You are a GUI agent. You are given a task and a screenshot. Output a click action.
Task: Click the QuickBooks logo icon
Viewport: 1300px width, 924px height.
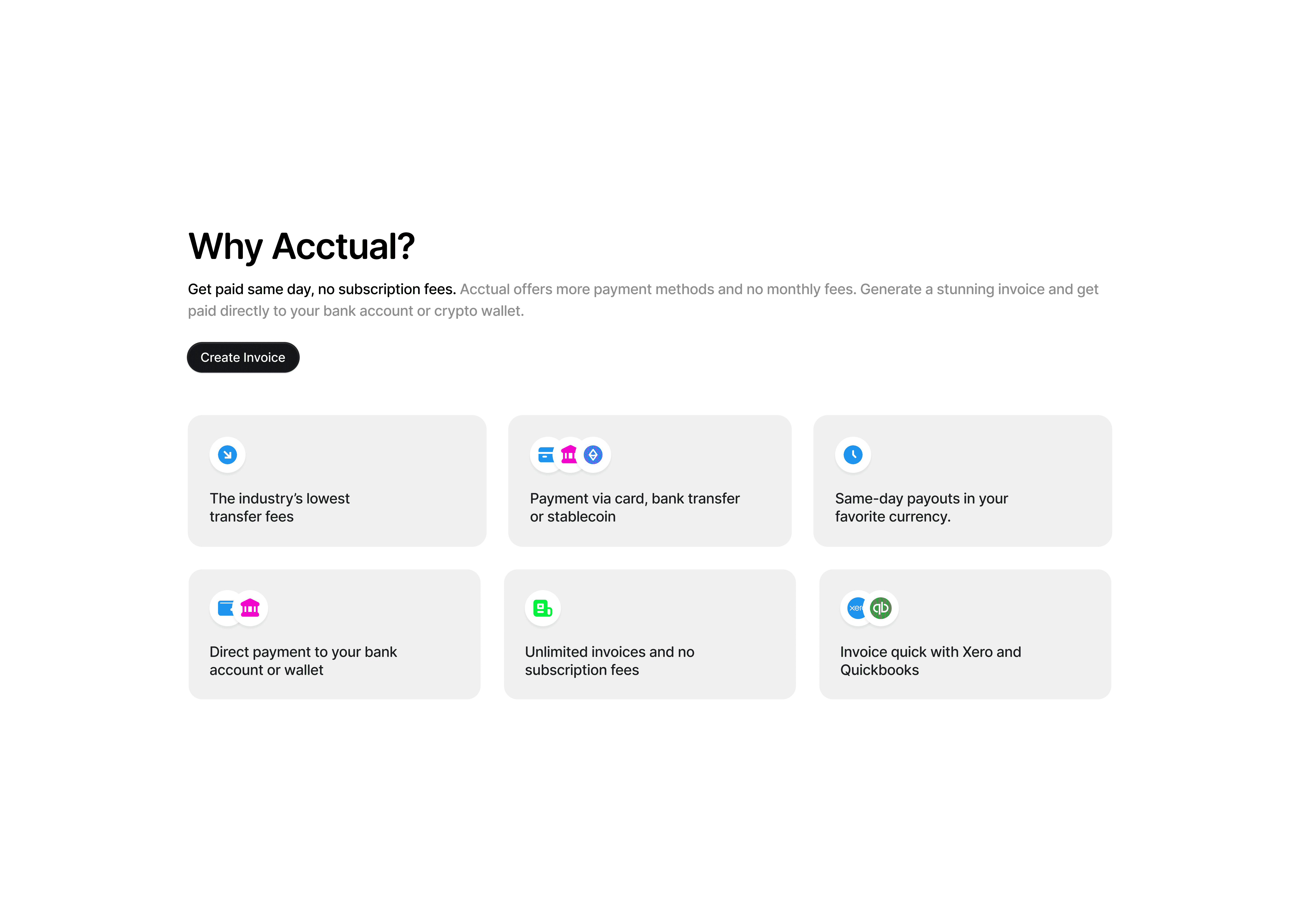click(880, 608)
